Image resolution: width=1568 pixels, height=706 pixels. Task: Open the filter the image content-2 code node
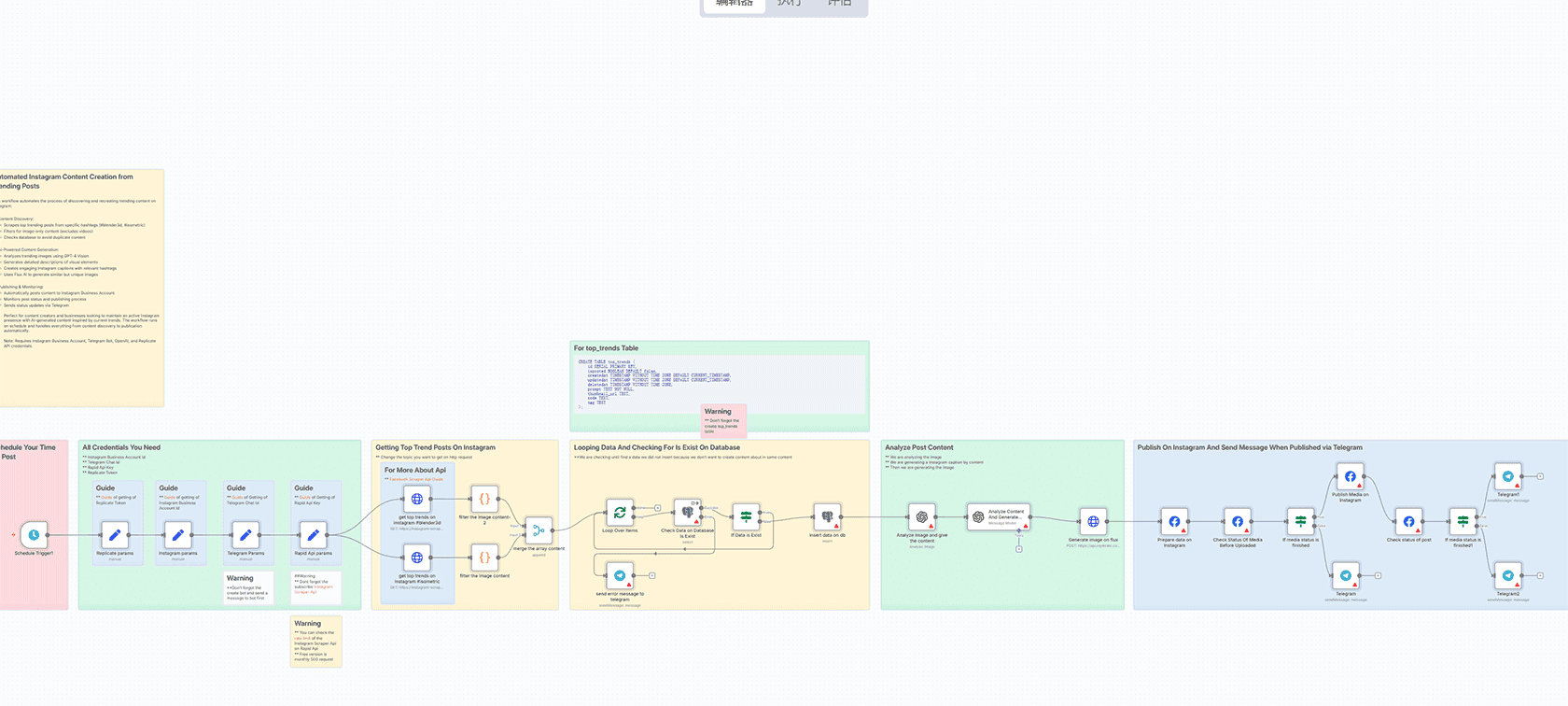click(484, 499)
